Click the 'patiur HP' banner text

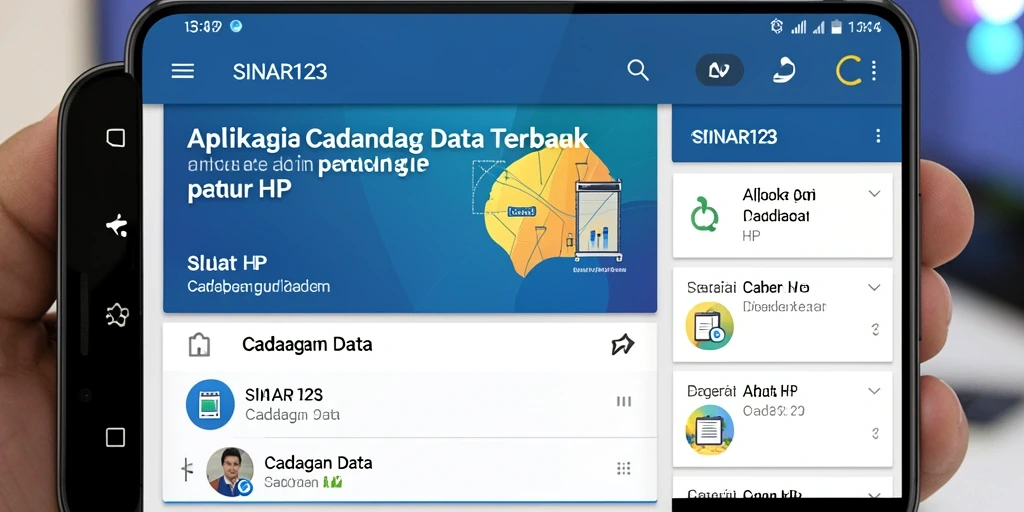239,189
